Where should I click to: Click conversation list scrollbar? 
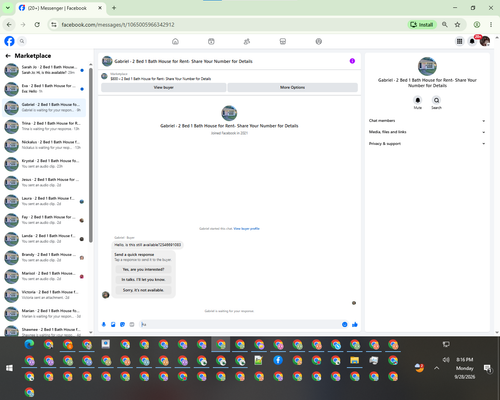[x=91, y=155]
